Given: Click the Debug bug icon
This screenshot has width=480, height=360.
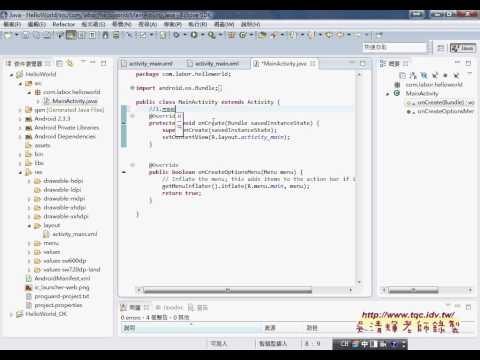Looking at the screenshot, I should (176, 35).
